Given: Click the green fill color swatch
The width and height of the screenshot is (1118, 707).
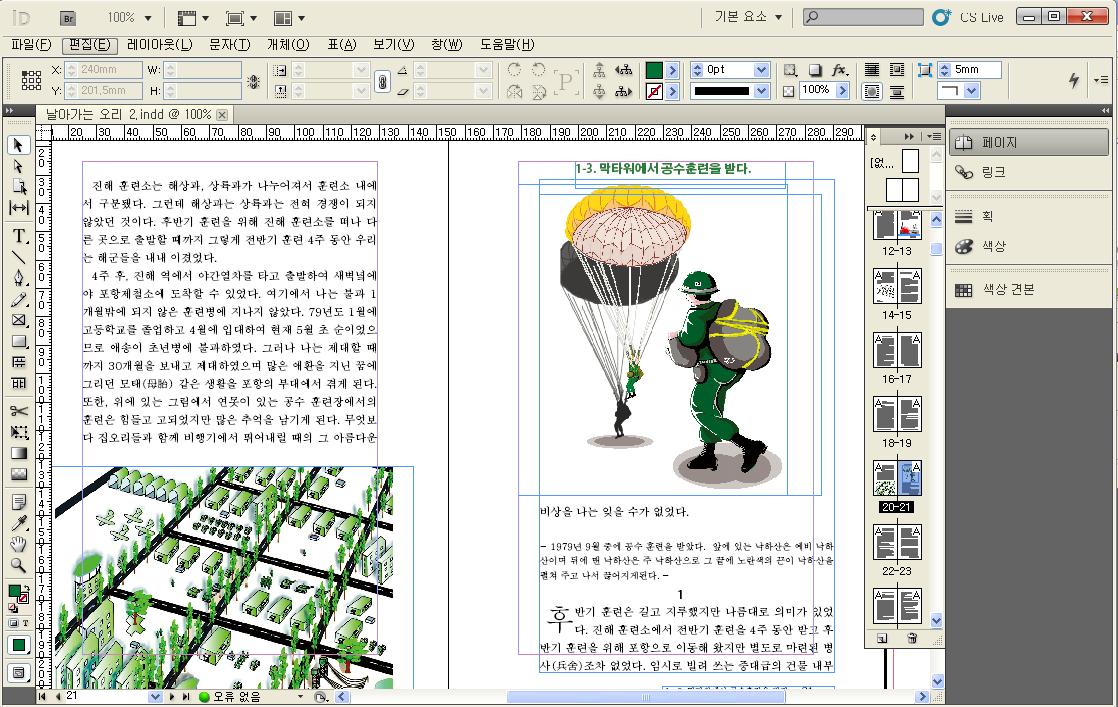Looking at the screenshot, I should point(653,70).
